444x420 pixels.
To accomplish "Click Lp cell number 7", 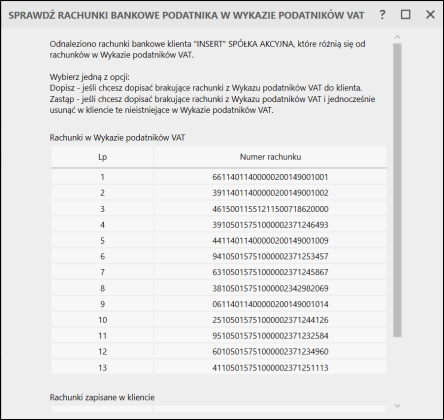I will [x=103, y=272].
